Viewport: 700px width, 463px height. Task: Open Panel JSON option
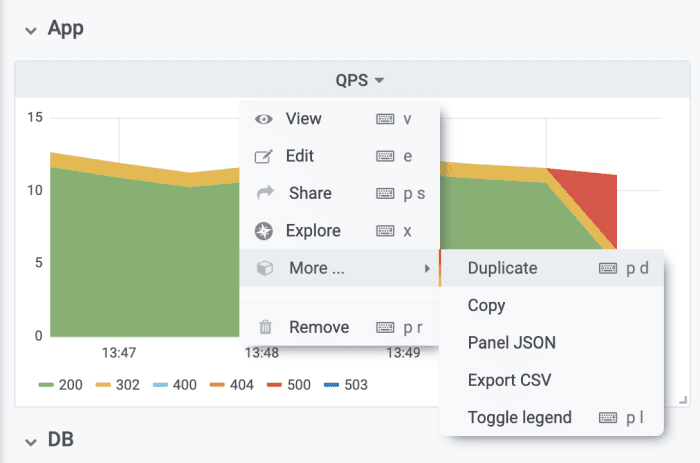tap(511, 343)
